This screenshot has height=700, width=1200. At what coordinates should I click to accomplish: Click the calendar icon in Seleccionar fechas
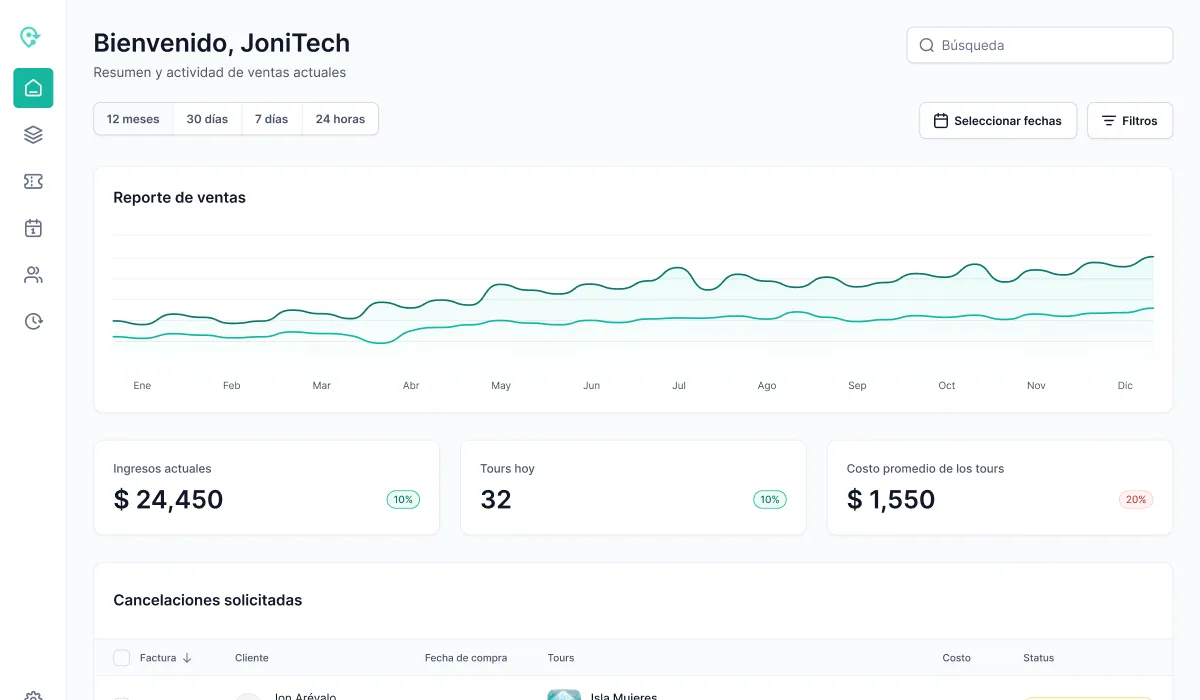(941, 121)
